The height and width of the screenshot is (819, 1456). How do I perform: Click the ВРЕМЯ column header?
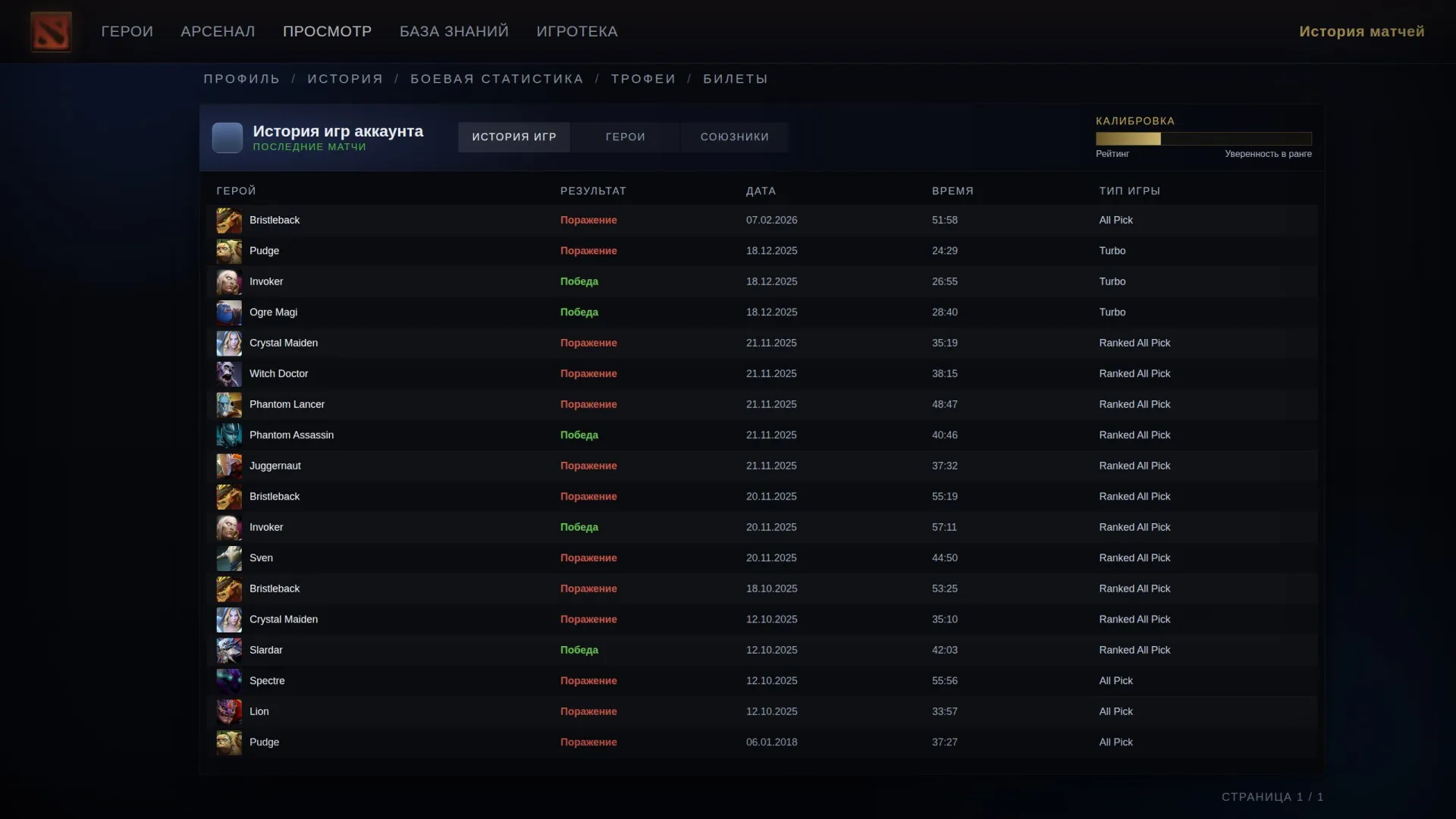[x=953, y=191]
